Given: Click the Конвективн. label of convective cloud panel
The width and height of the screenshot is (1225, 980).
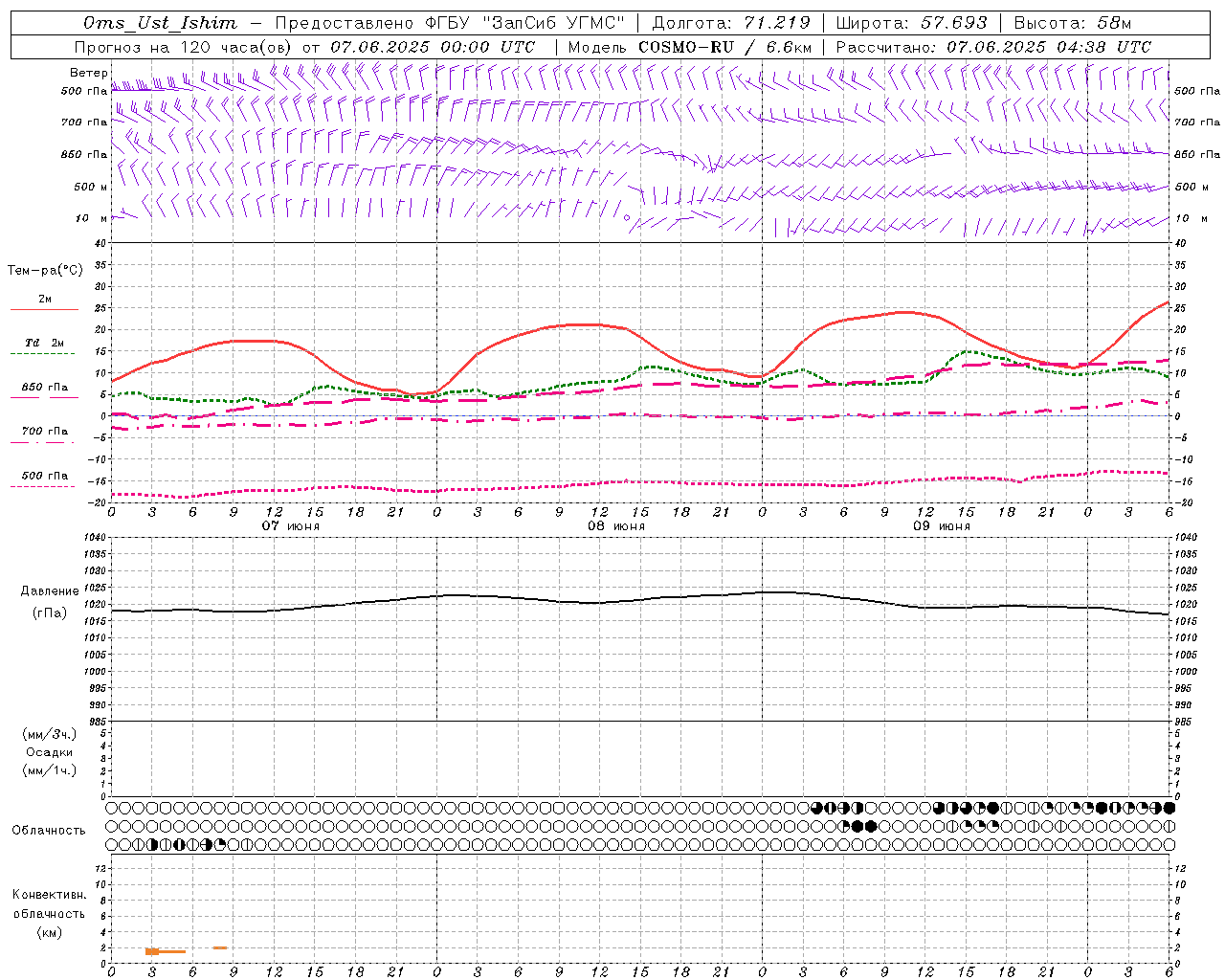Looking at the screenshot, I should 49,895.
